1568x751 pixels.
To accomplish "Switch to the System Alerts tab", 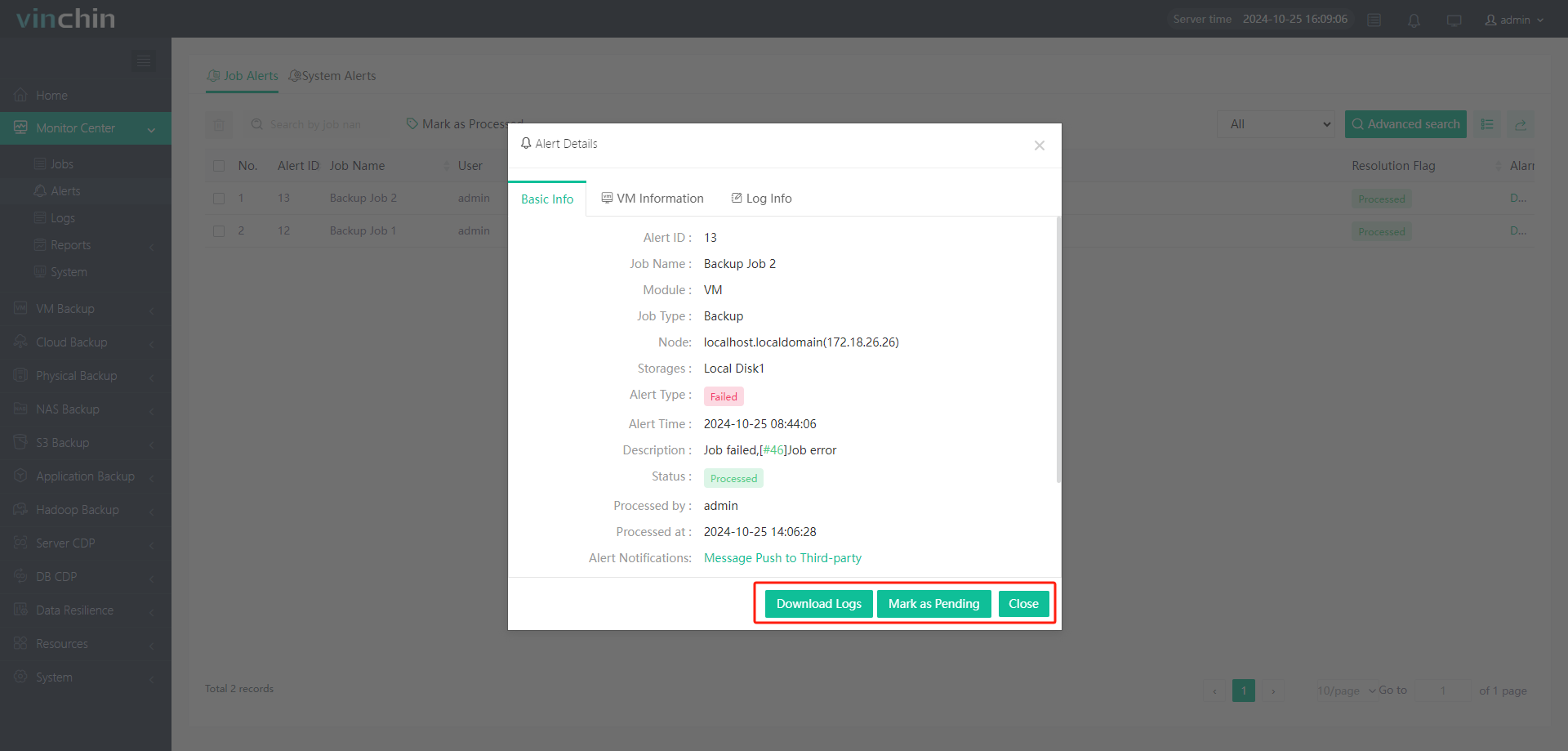I will coord(332,75).
